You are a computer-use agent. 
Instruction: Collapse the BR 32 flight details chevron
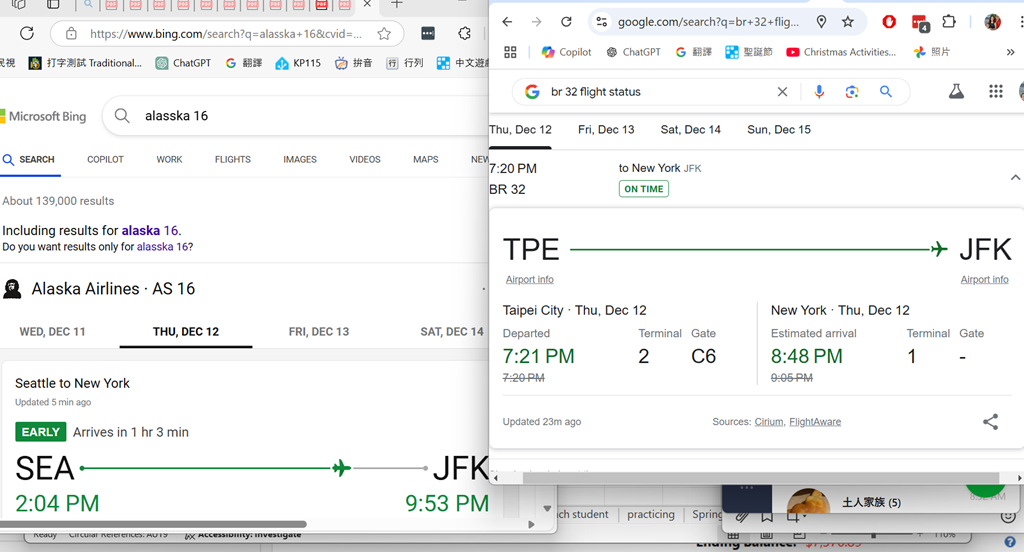coord(1015,178)
